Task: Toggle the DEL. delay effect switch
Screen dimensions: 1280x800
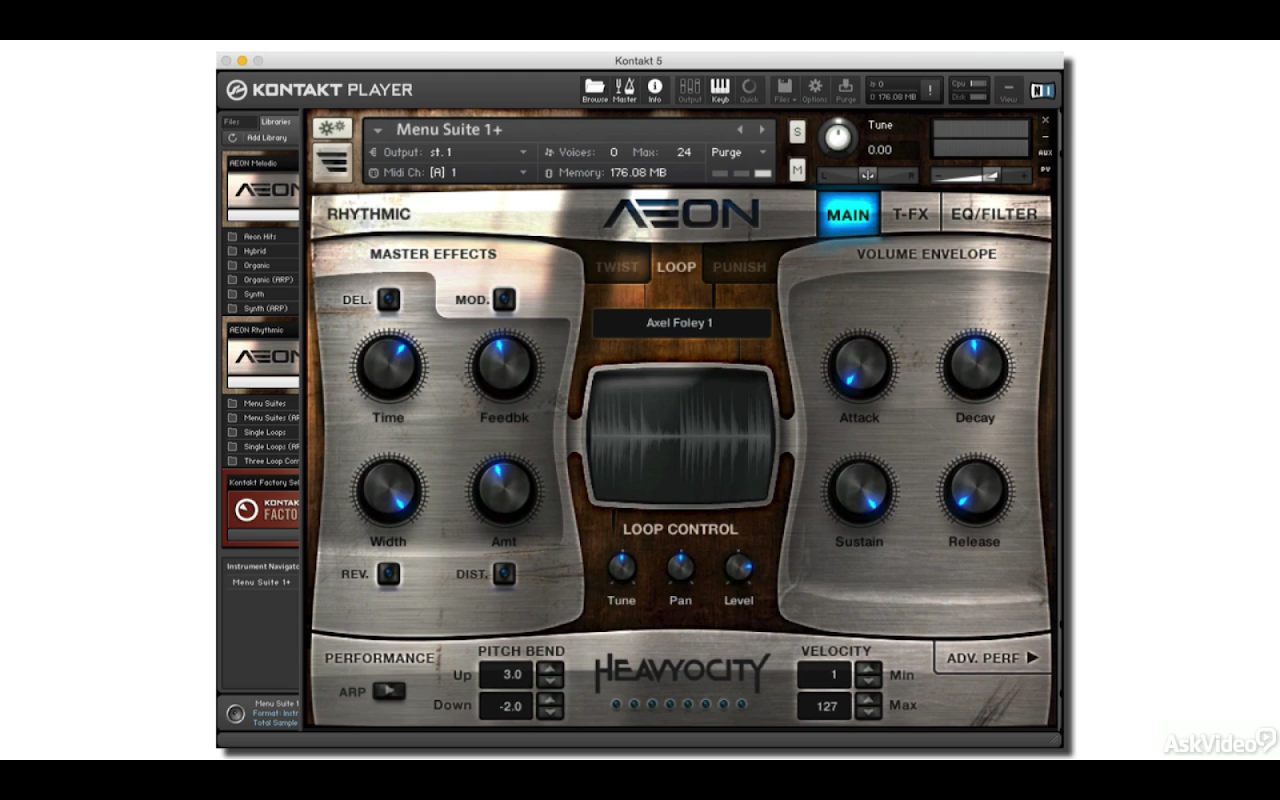Action: (x=388, y=299)
